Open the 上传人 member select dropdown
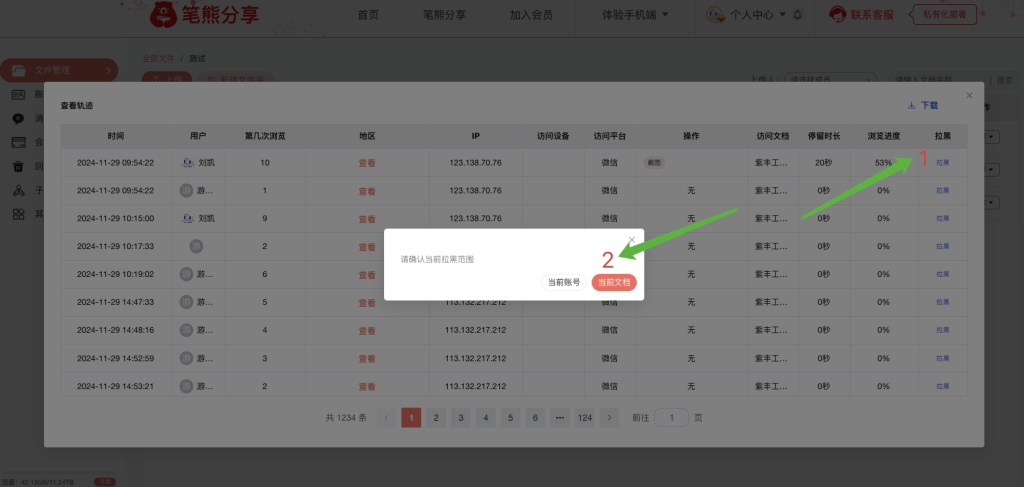Image resolution: width=1024 pixels, height=487 pixels. point(830,80)
